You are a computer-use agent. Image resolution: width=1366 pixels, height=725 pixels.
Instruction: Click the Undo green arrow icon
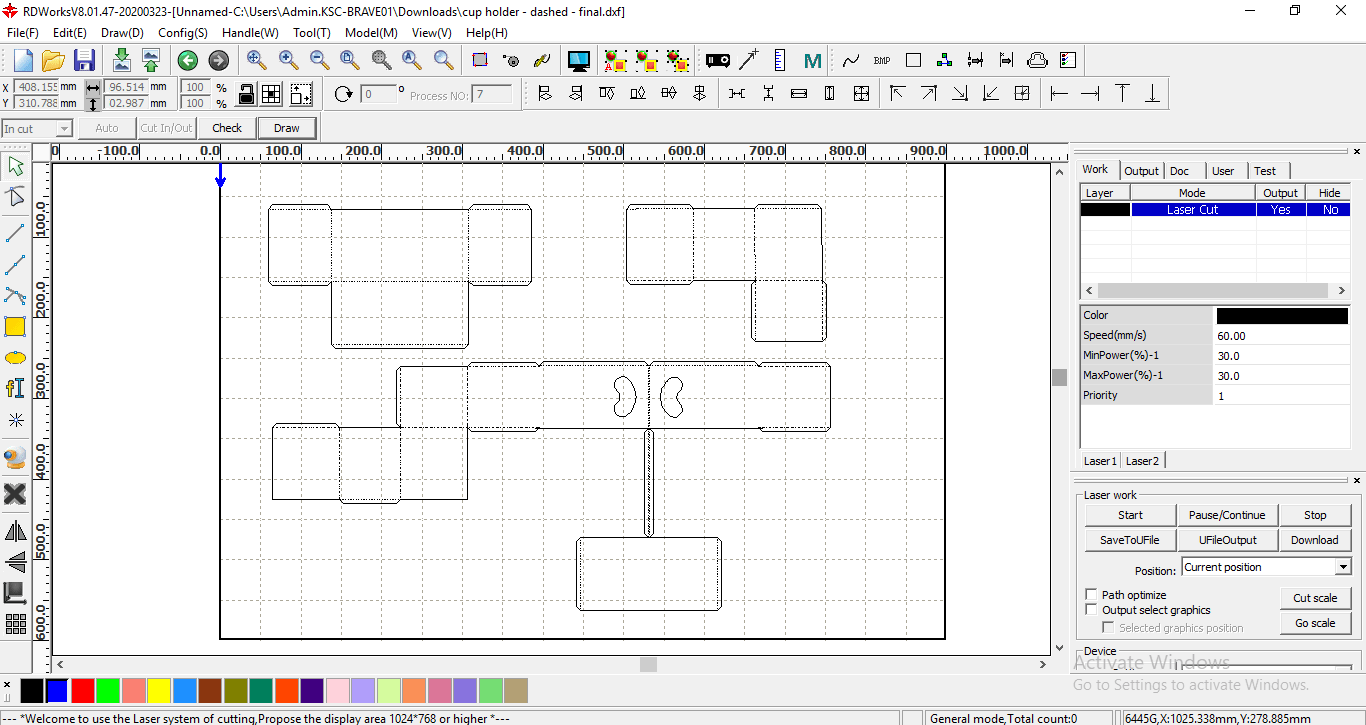coord(187,61)
